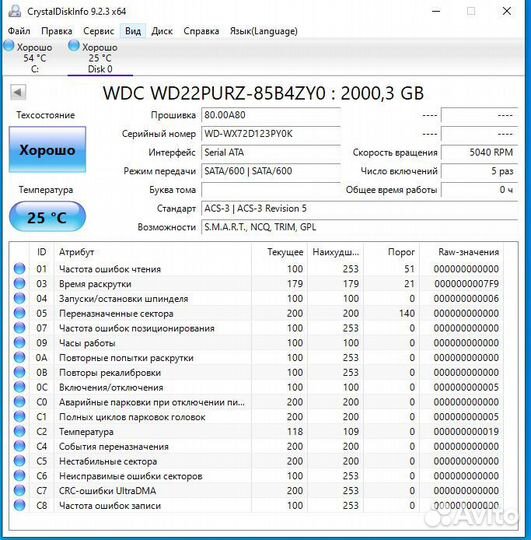Click status orb for attribute C6 uncorrectable sectors
The image size is (531, 540).
(x=20, y=476)
